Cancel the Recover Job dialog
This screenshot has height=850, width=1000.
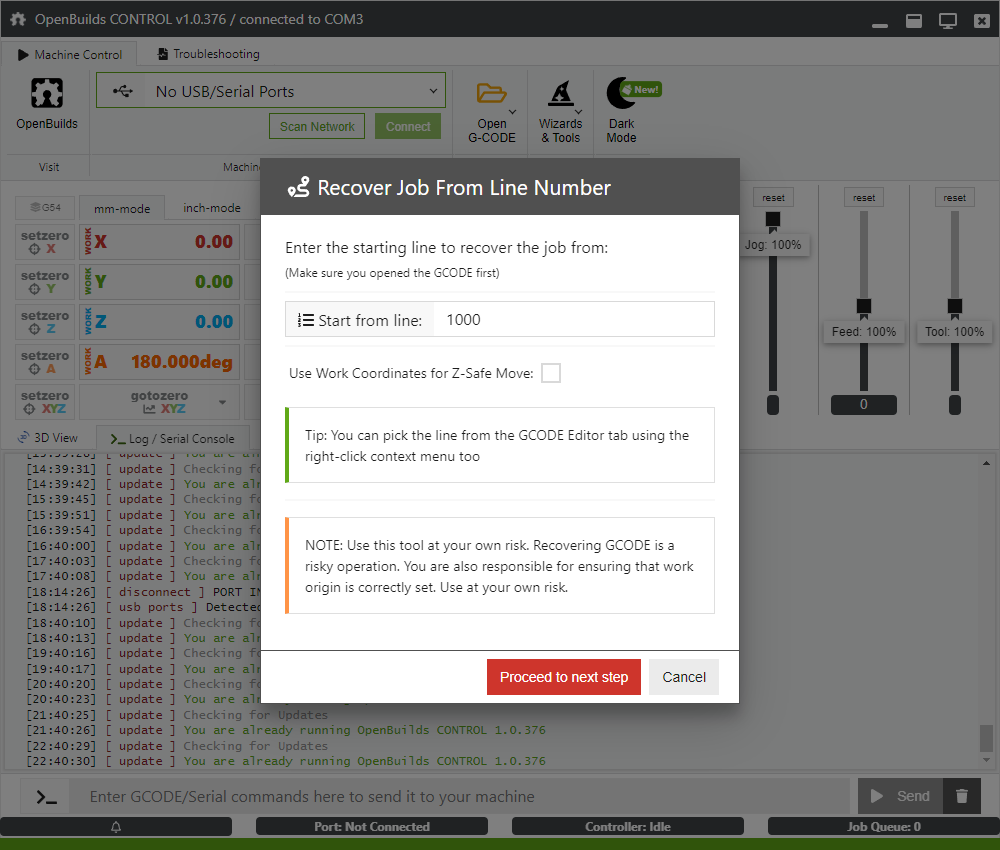pyautogui.click(x=684, y=677)
